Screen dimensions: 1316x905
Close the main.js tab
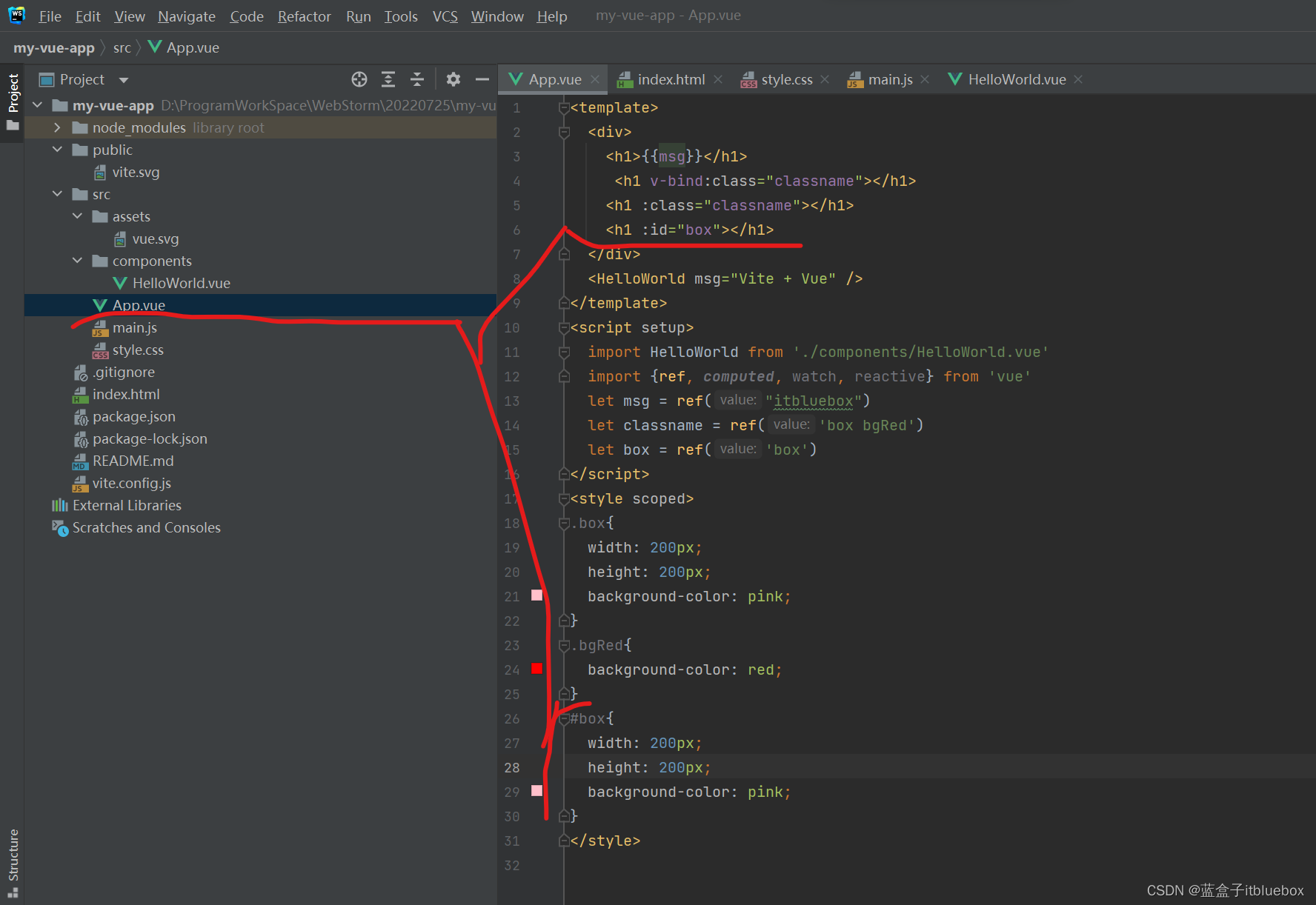(x=925, y=79)
